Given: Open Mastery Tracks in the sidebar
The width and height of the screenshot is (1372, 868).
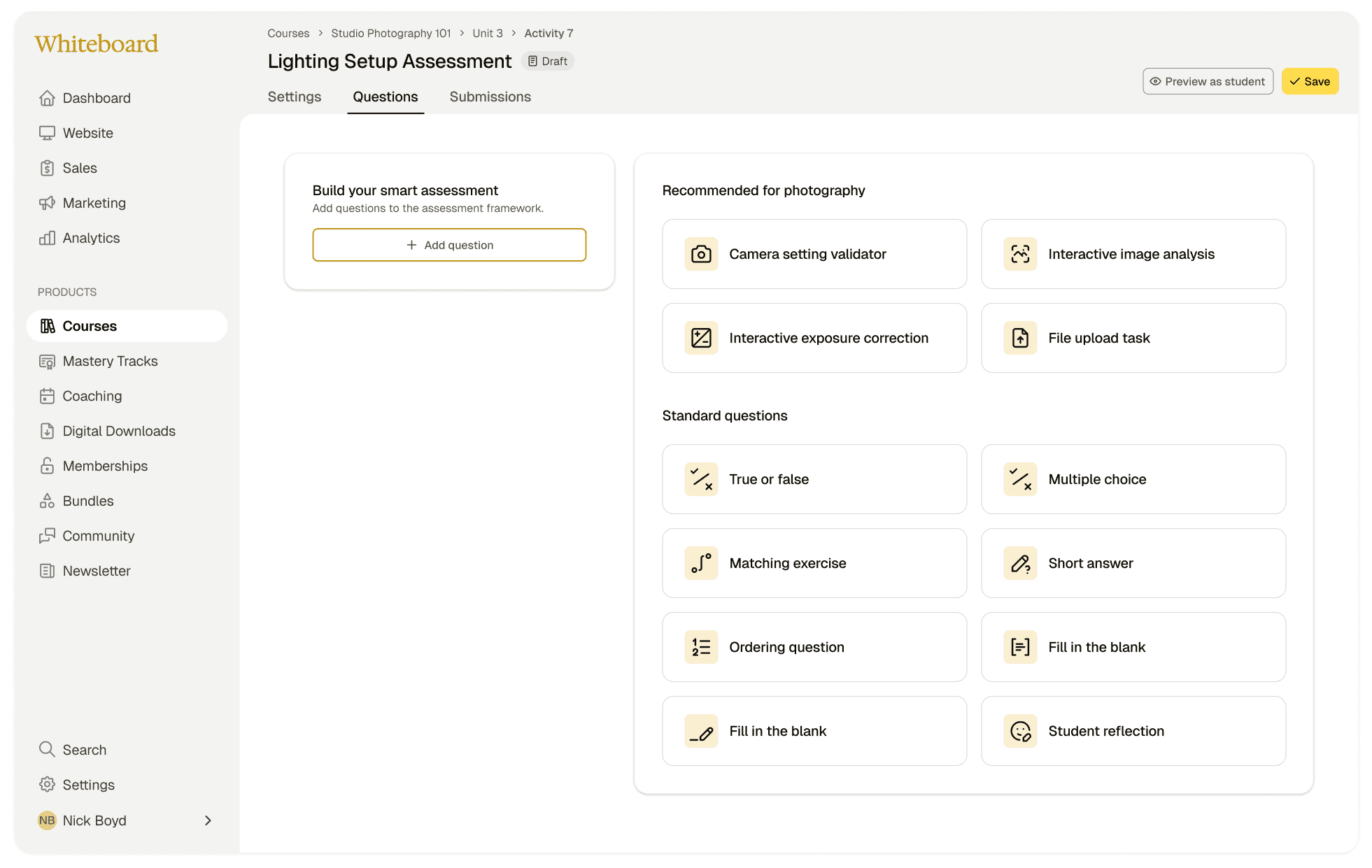Looking at the screenshot, I should [x=110, y=361].
